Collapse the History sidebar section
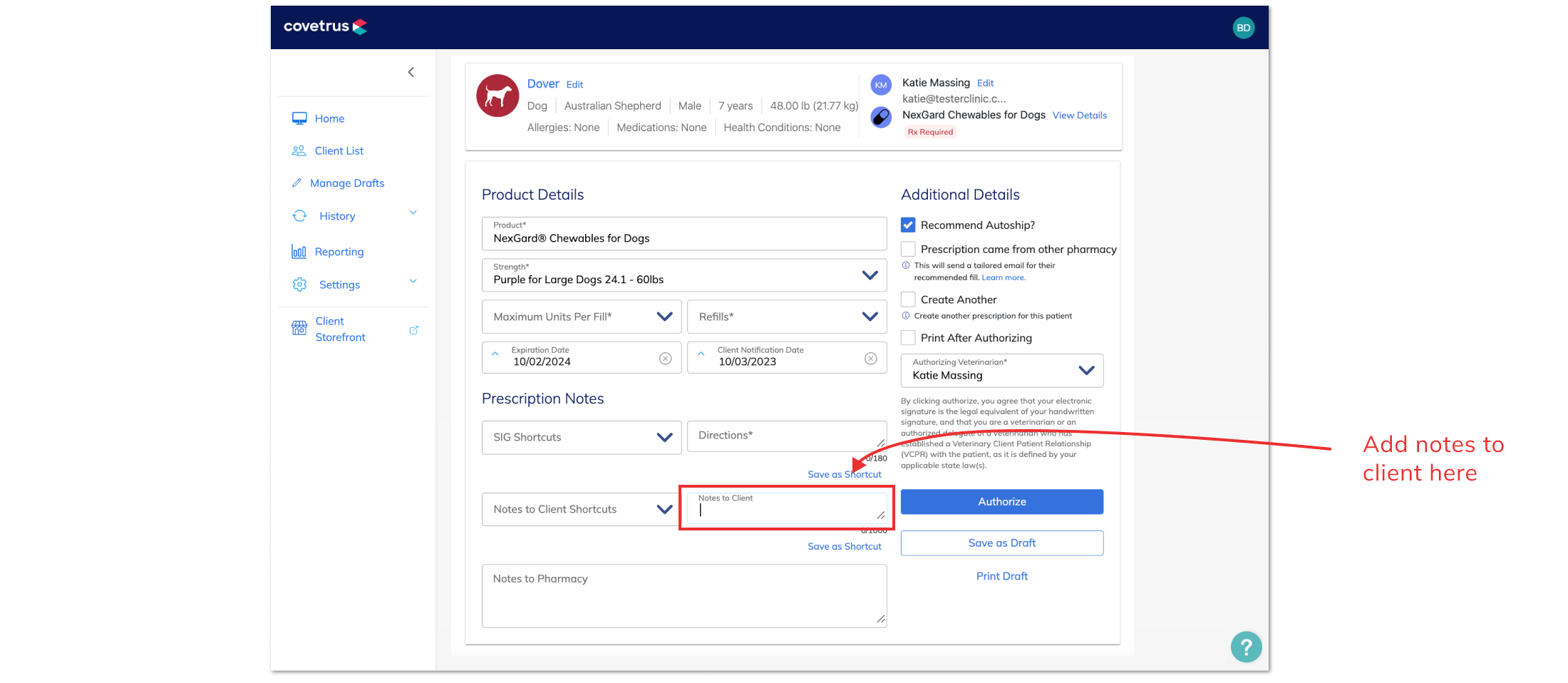This screenshot has width=1568, height=683. [413, 212]
